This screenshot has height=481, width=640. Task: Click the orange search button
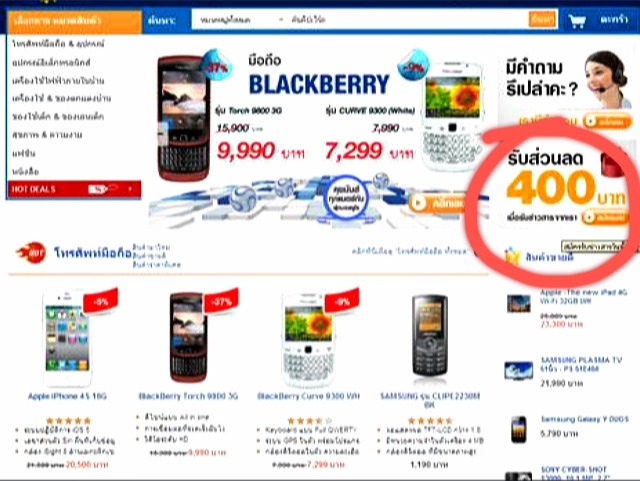pos(542,19)
